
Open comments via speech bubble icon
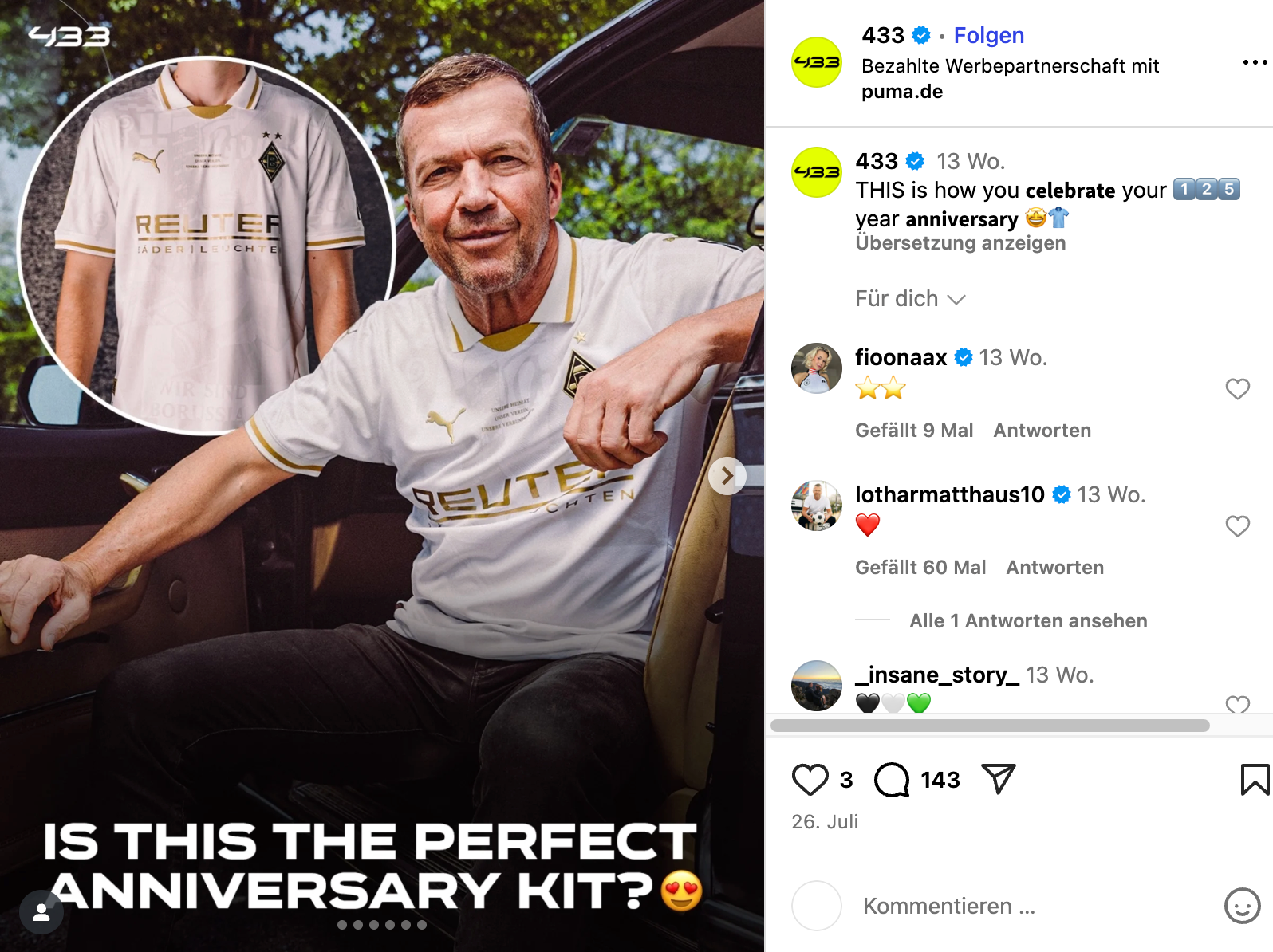892,780
